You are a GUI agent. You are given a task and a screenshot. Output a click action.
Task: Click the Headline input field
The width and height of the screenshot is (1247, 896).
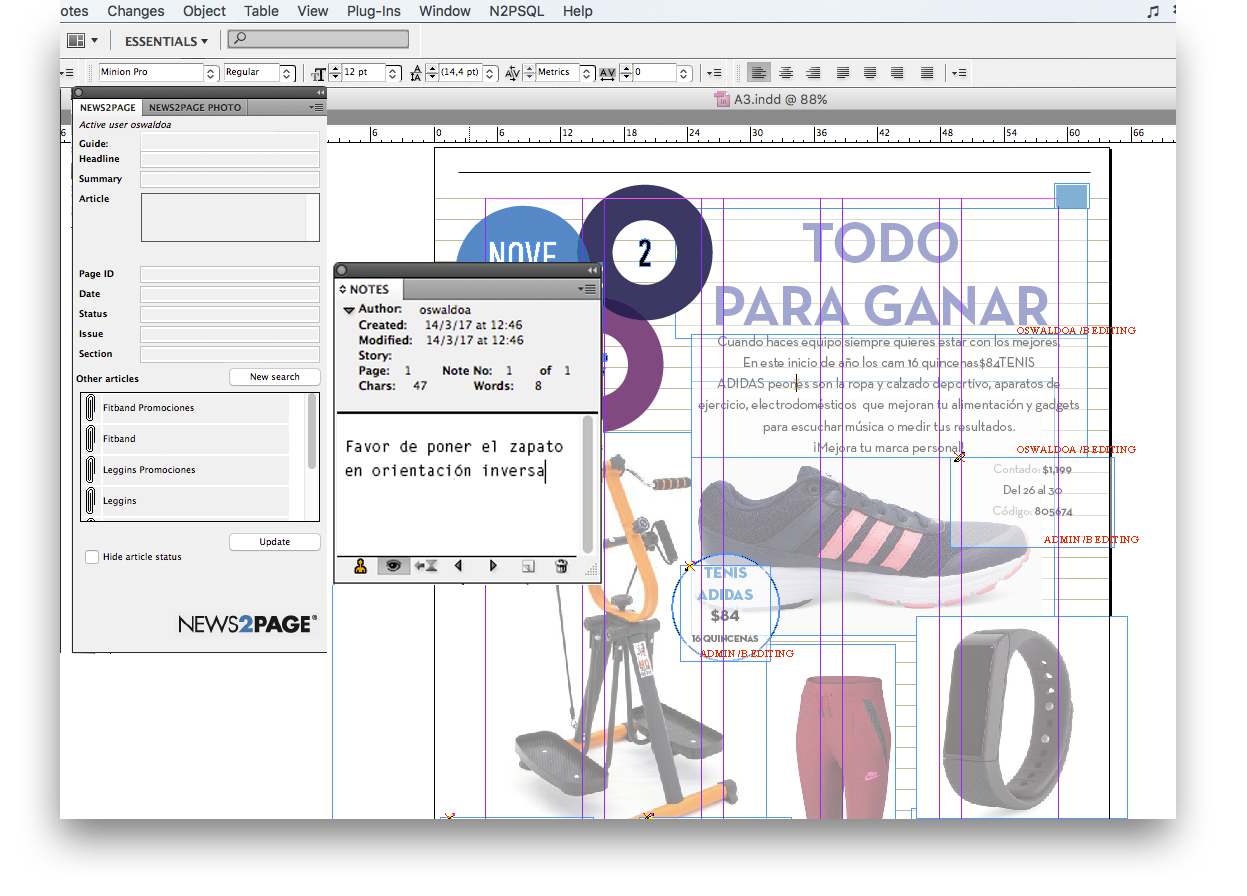(x=230, y=159)
